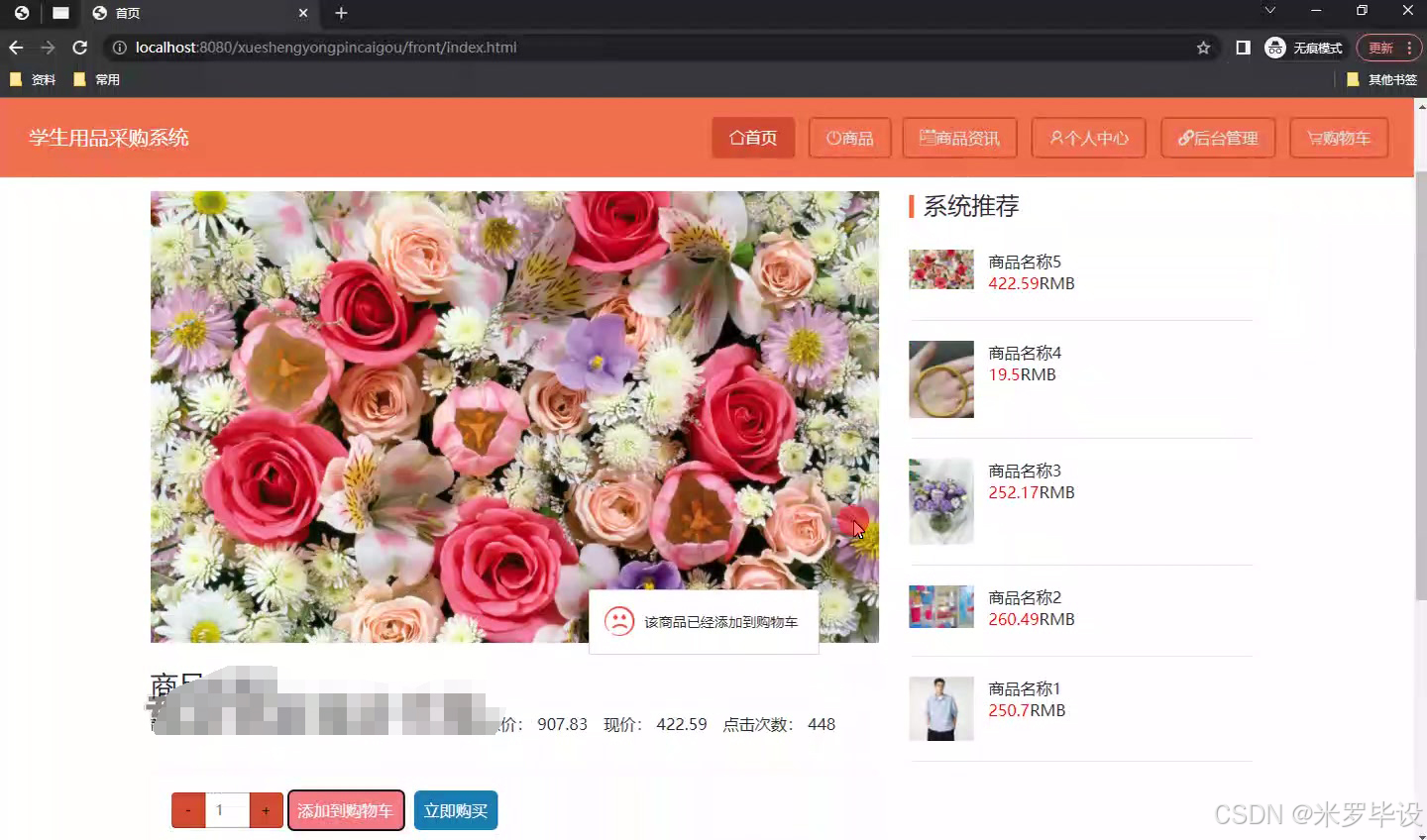Click the browser refresh icon
The width and height of the screenshot is (1427, 840).
(x=79, y=47)
